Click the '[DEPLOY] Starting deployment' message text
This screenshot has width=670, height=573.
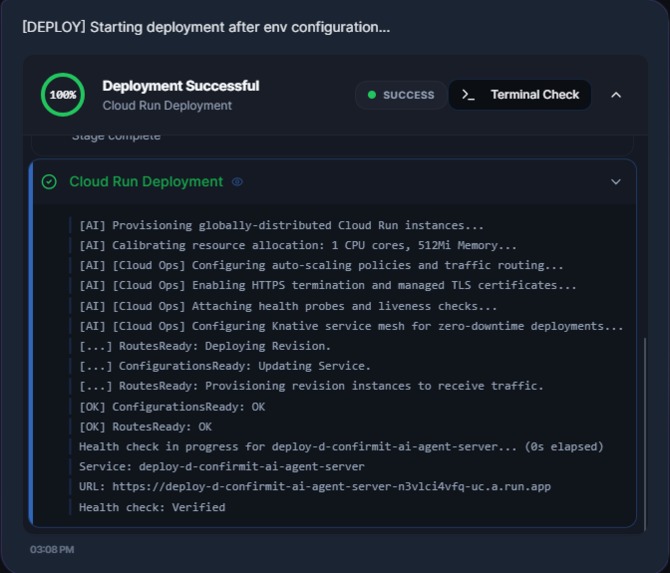pyautogui.click(x=206, y=27)
